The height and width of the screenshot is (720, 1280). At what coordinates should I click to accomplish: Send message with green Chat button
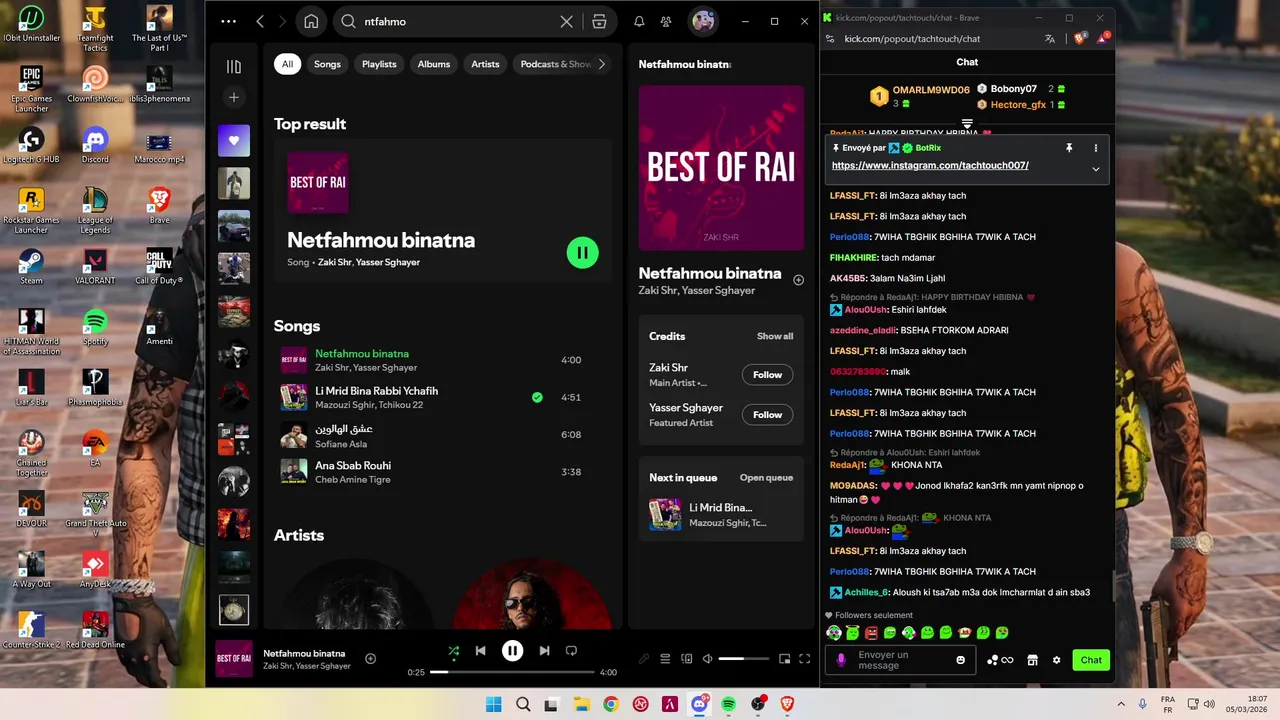point(1091,660)
